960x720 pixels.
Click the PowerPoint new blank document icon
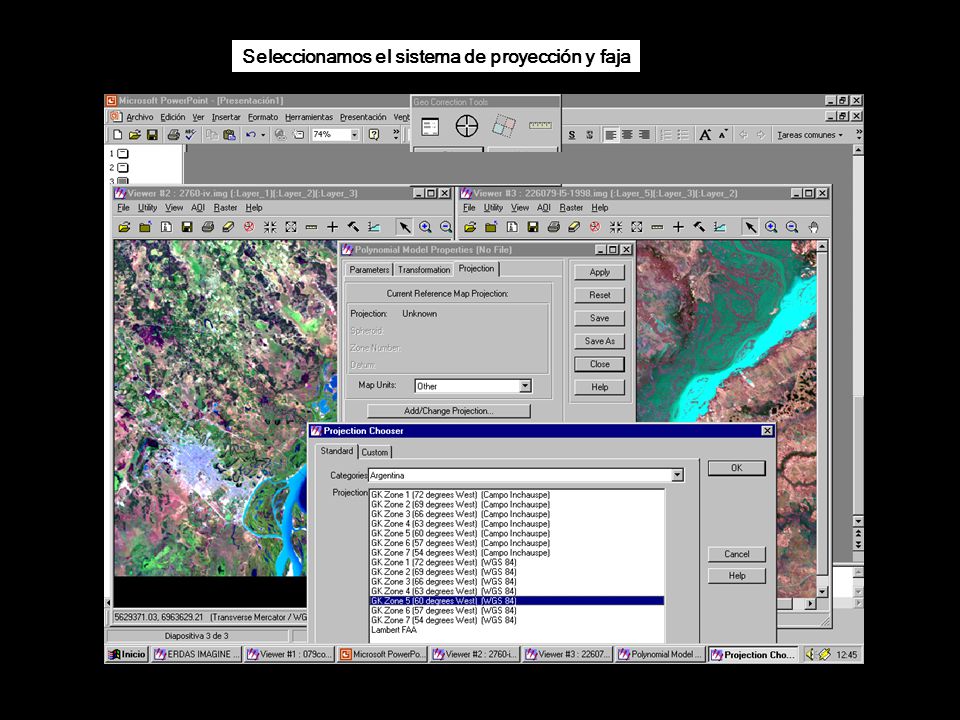[x=118, y=135]
